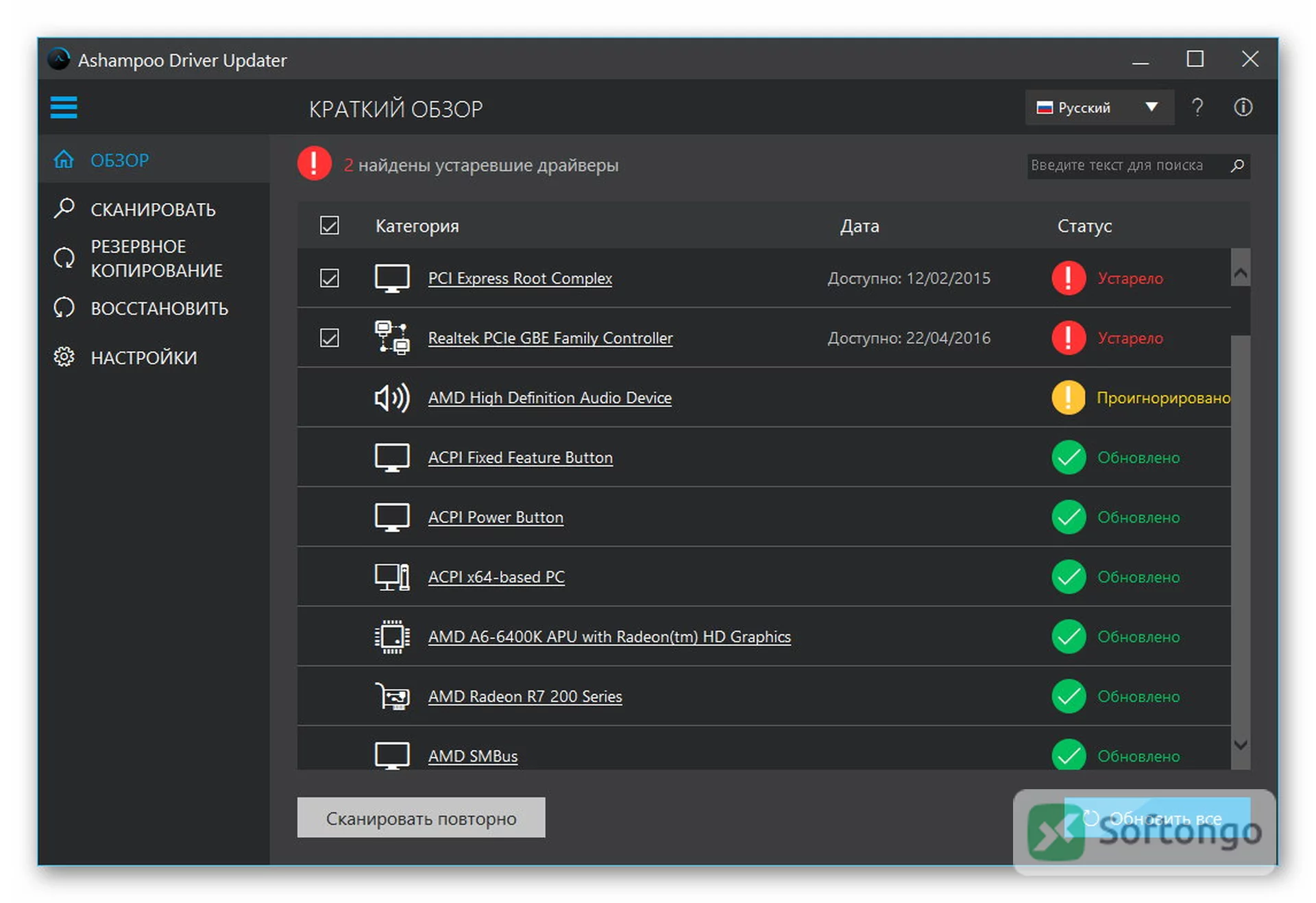The image size is (1316, 903).
Task: Open the AMD Radeon R7 200 Series link
Action: click(525, 696)
